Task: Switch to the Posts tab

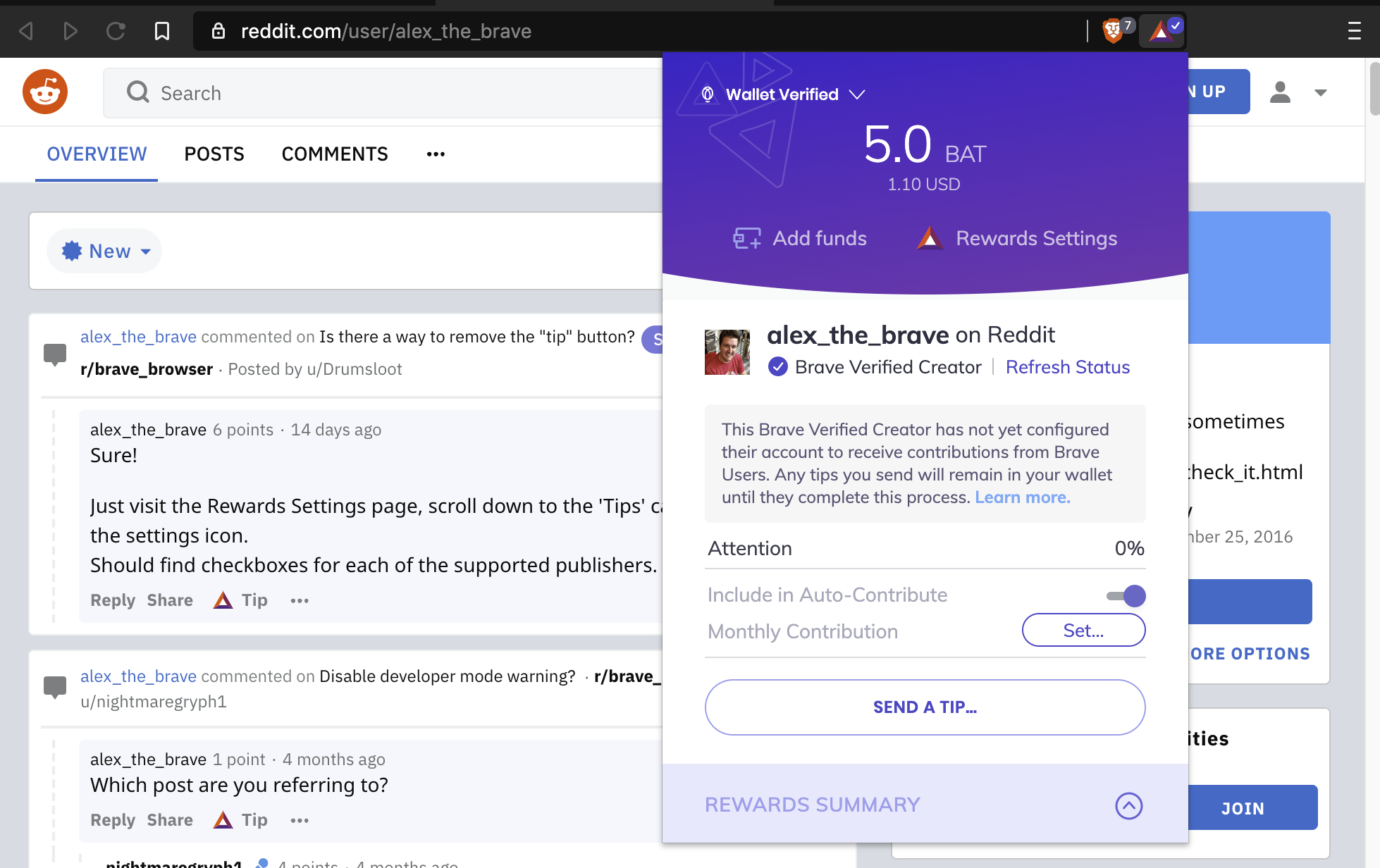Action: [x=214, y=154]
